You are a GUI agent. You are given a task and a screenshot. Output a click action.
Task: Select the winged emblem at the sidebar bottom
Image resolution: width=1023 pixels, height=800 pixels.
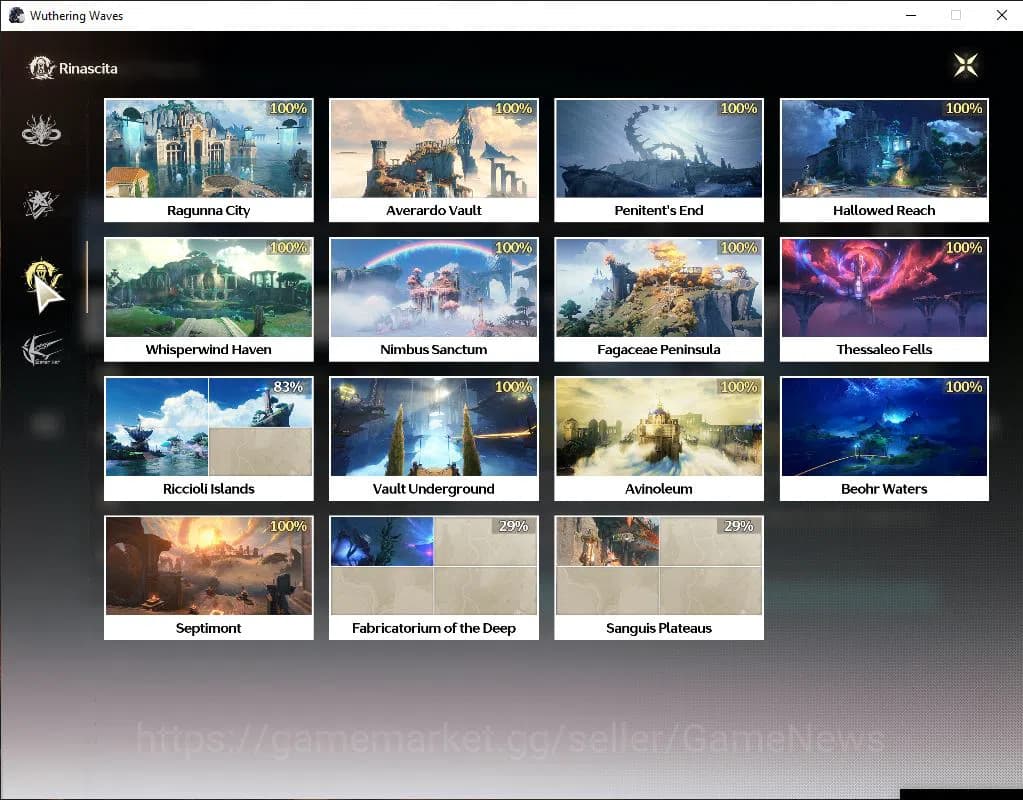(x=42, y=349)
